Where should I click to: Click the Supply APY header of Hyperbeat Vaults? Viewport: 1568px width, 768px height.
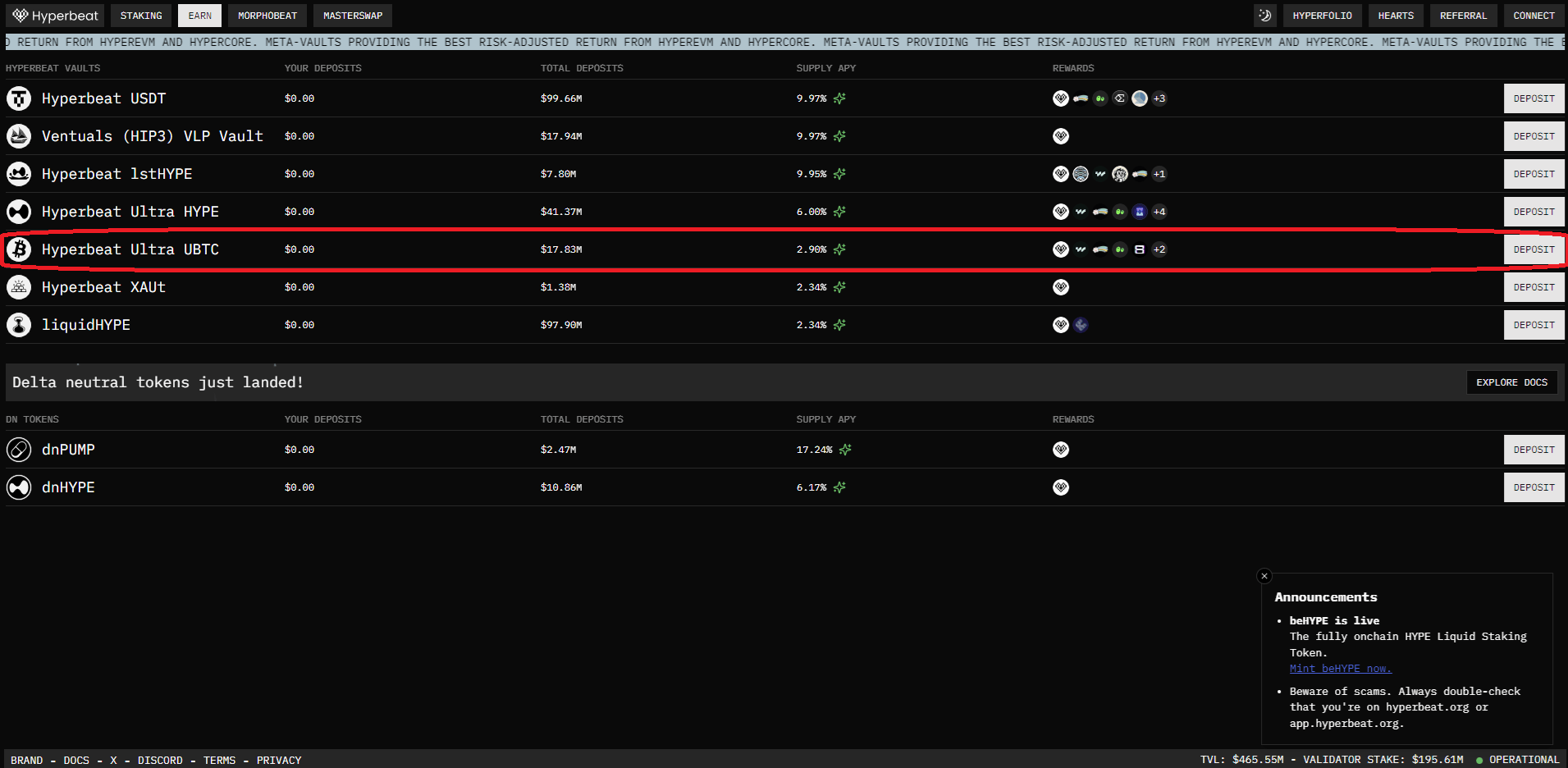[825, 68]
